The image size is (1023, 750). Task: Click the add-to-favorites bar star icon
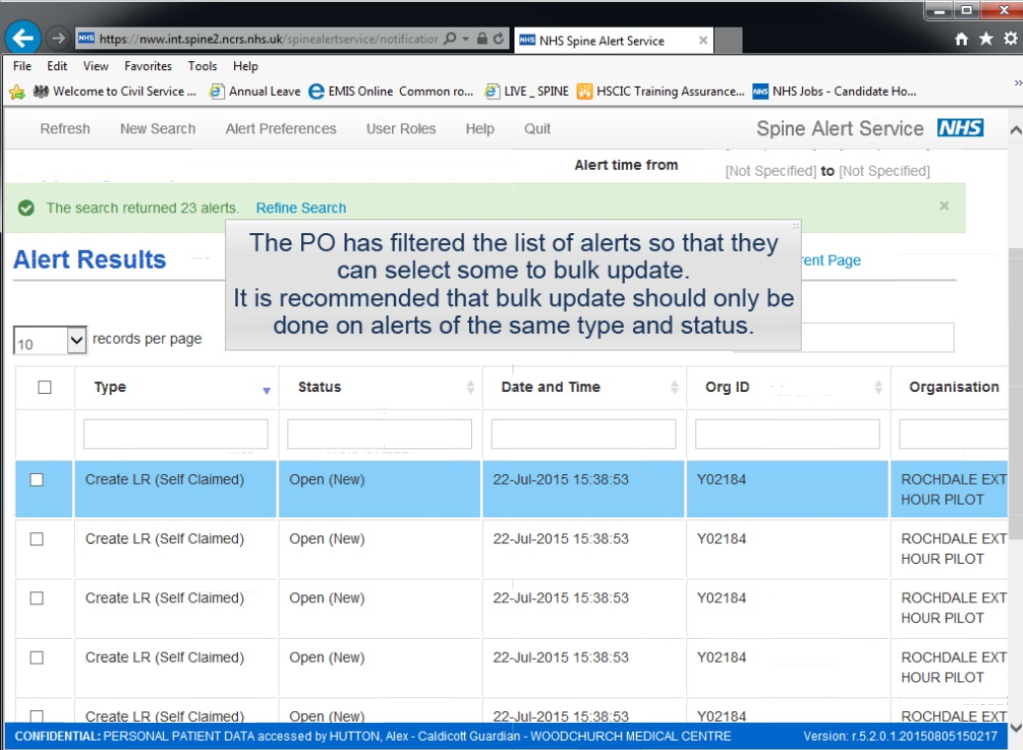coord(17,92)
